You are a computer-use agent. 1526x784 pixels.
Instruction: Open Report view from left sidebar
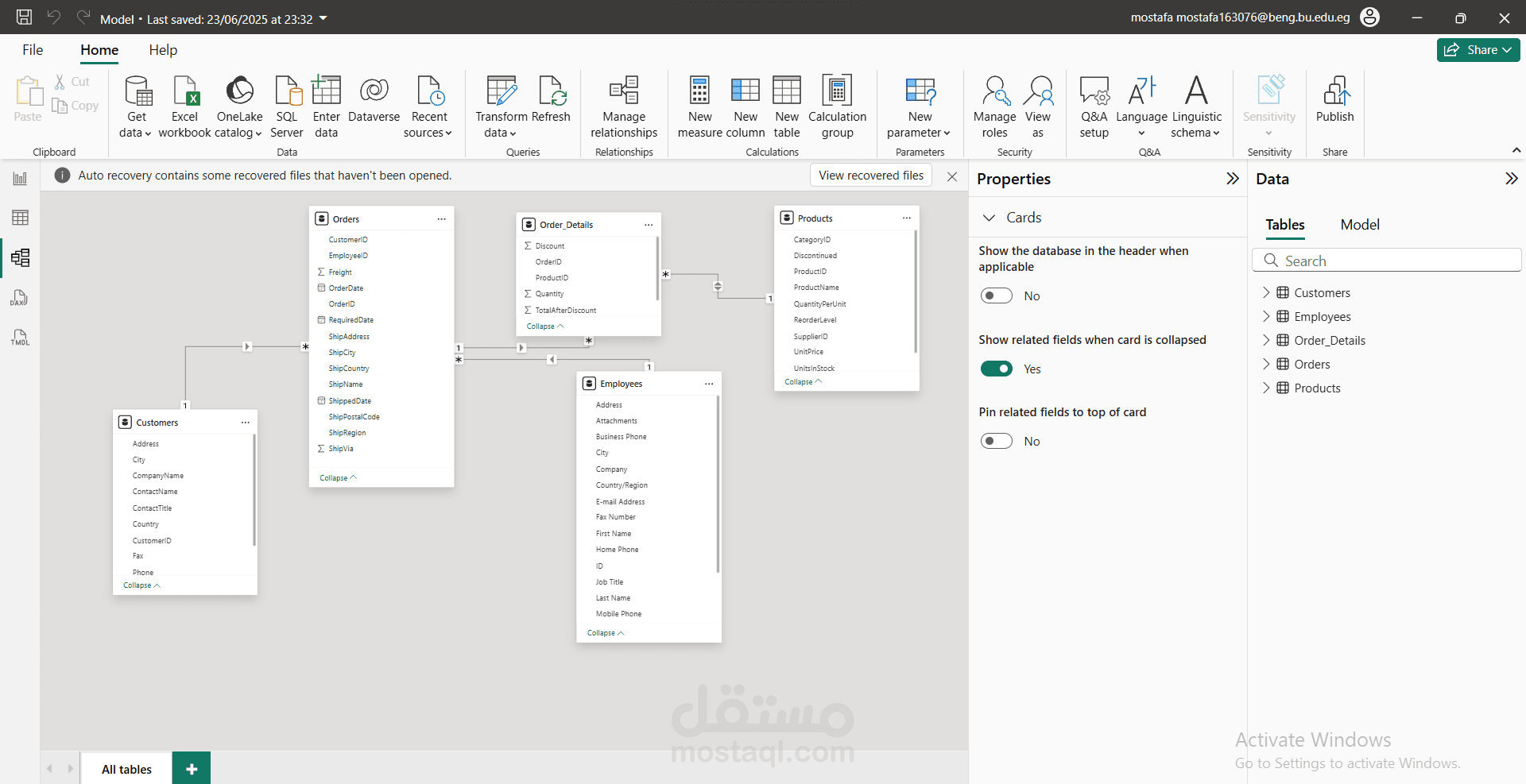pos(20,179)
